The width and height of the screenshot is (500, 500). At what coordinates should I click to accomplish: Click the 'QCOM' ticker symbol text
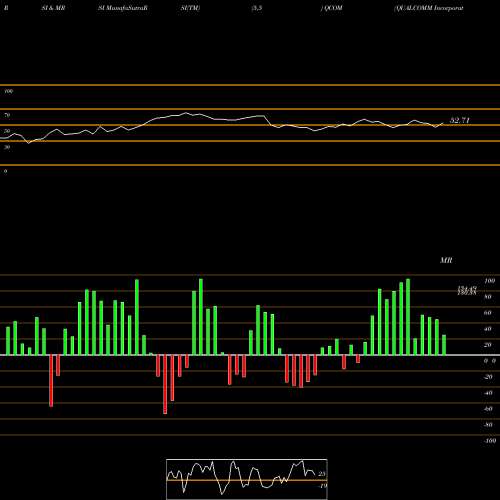[333, 8]
